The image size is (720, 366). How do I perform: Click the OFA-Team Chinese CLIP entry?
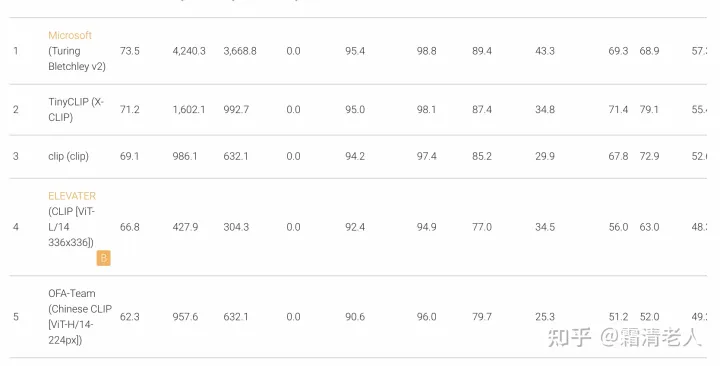coord(80,317)
